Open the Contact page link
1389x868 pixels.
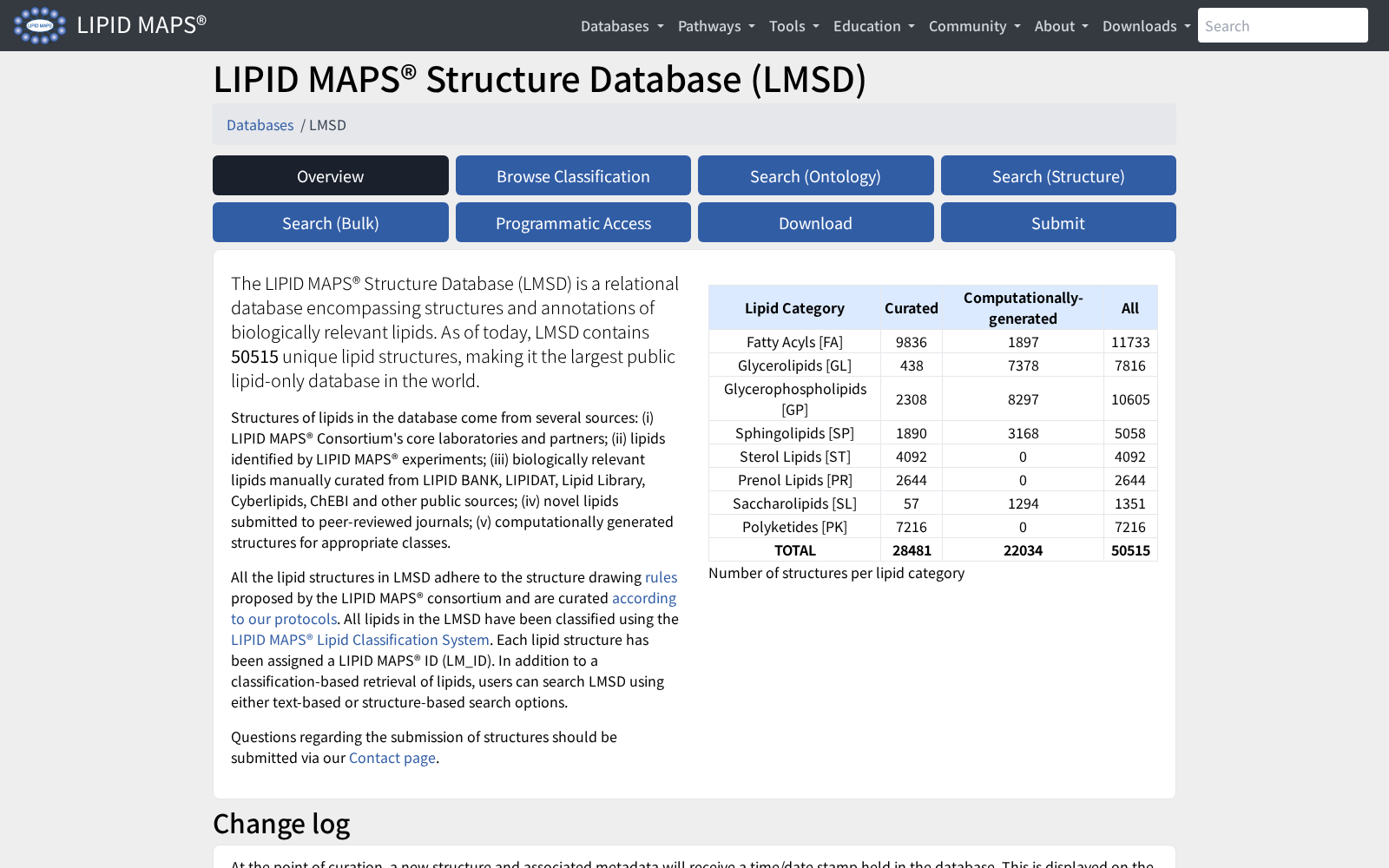[x=392, y=758]
